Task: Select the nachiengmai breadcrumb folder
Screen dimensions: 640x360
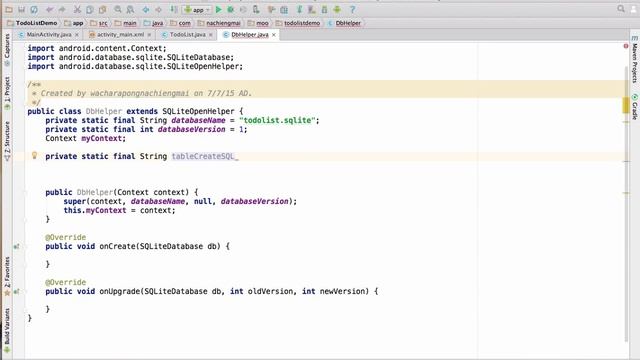Action: 219,23
